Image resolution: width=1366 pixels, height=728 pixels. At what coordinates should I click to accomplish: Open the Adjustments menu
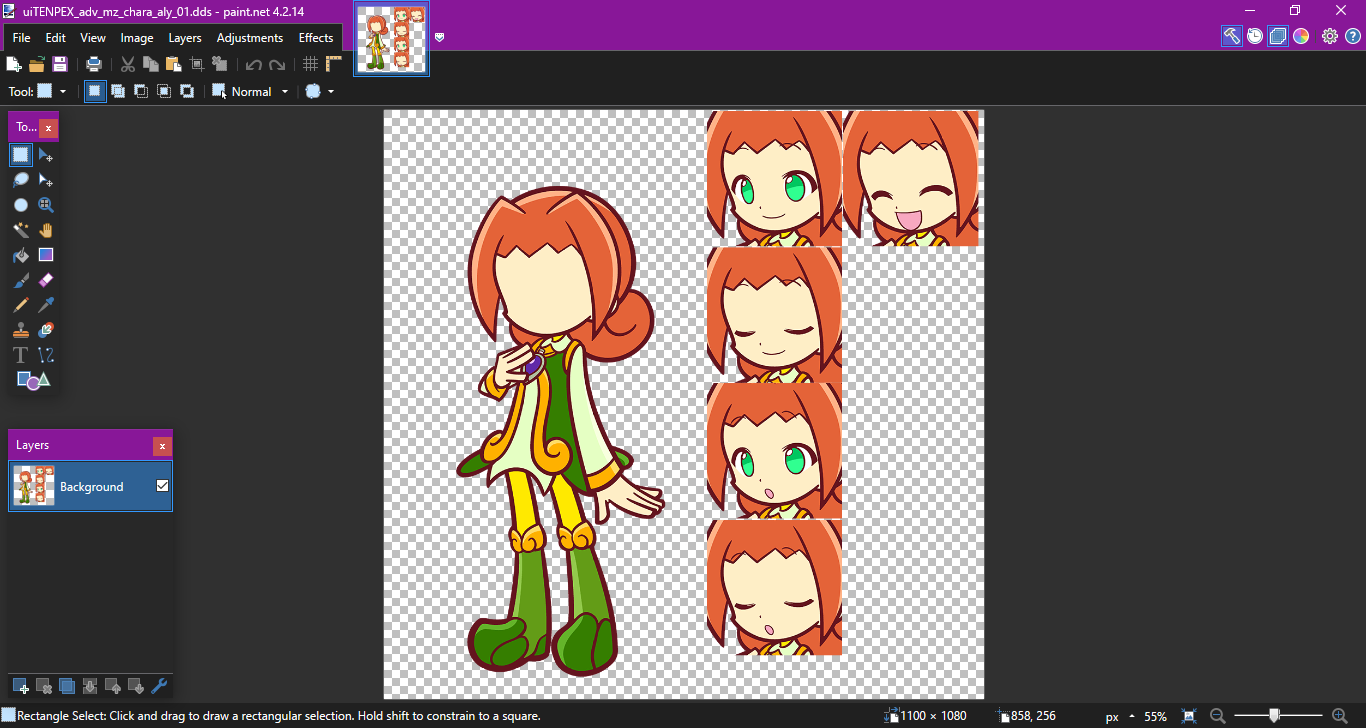[250, 38]
